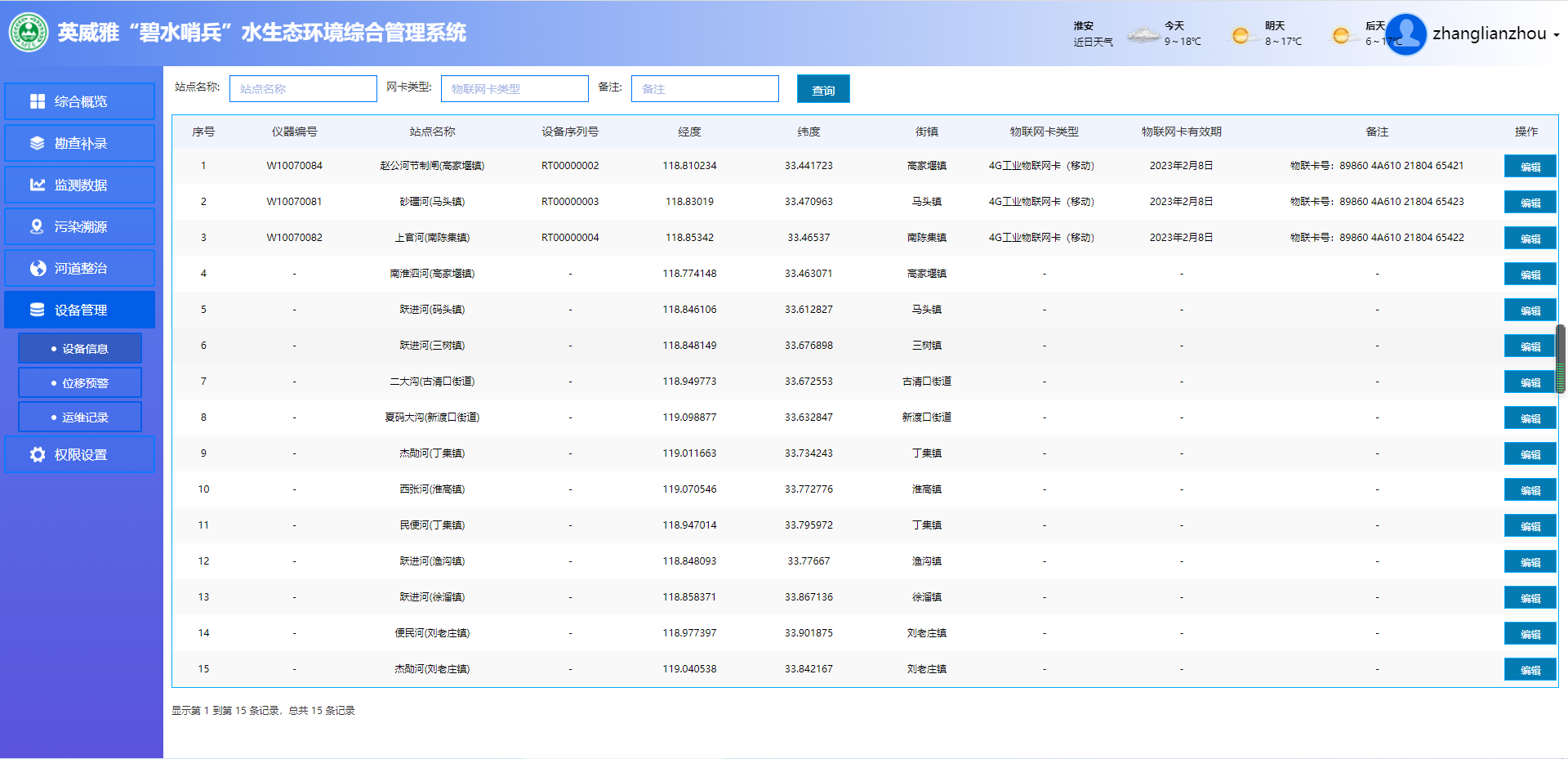Click the gear icon beside 权限设置
The height and width of the screenshot is (759, 1568).
(x=38, y=454)
